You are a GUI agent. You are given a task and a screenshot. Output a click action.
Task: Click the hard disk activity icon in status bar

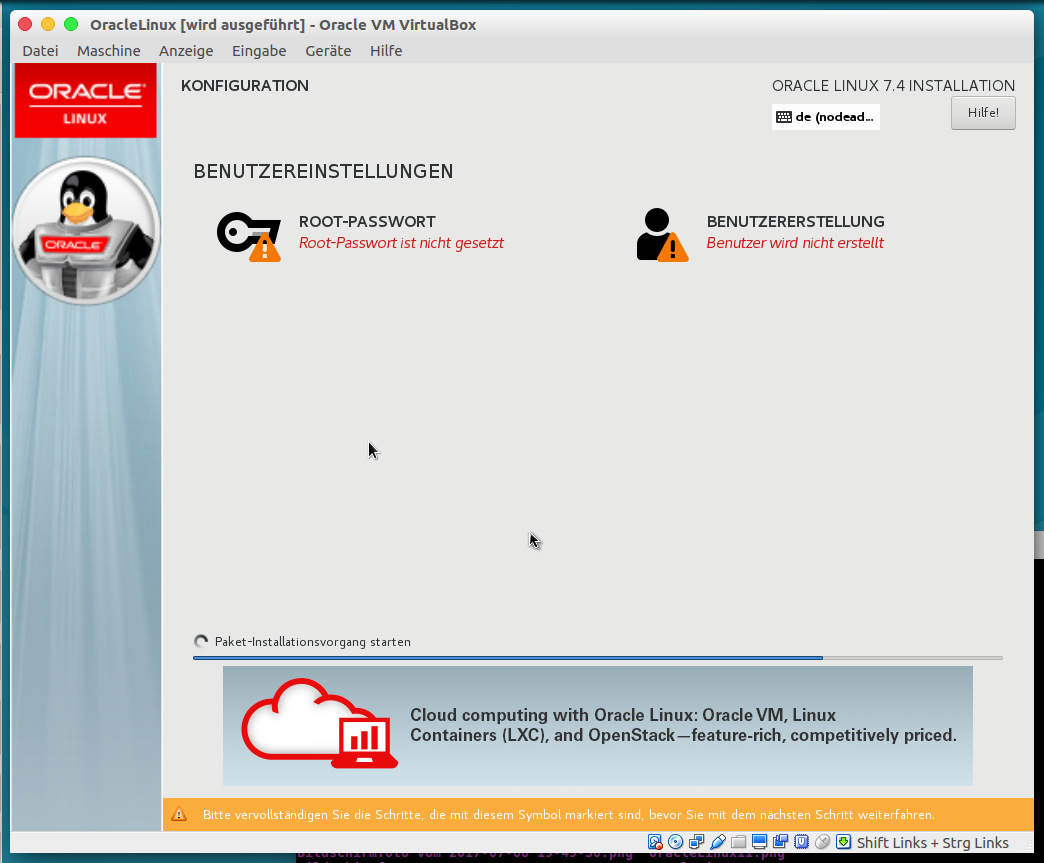(655, 841)
